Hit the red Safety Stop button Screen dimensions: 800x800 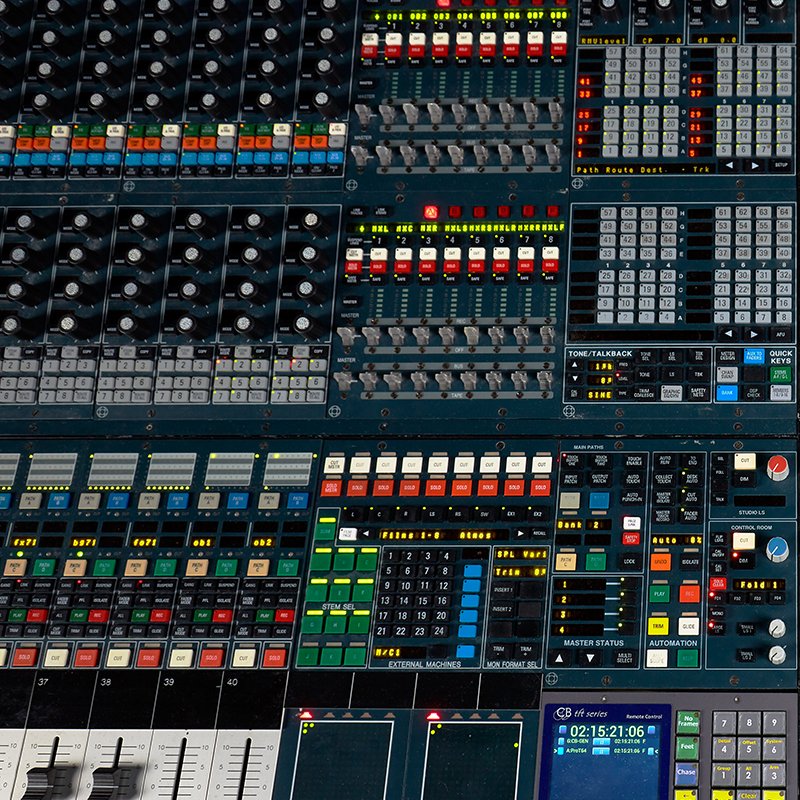pyautogui.click(x=631, y=538)
